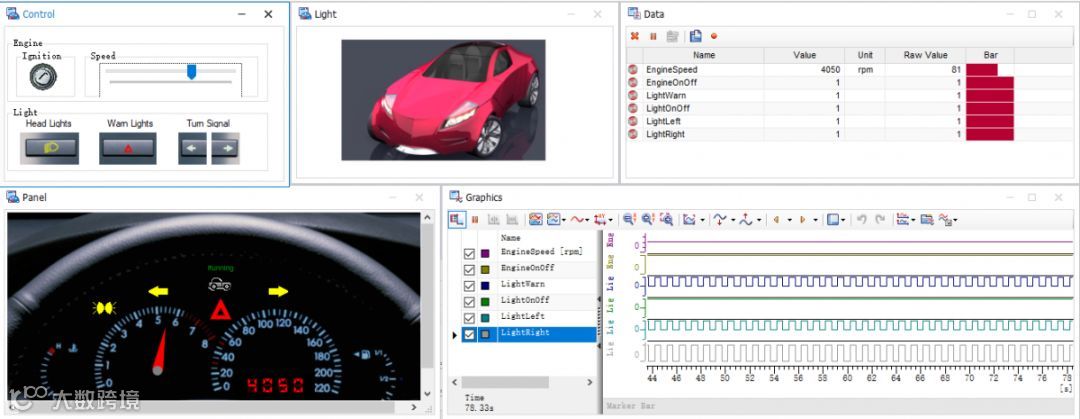
Task: Click the Raw Value column header
Action: tap(925, 55)
